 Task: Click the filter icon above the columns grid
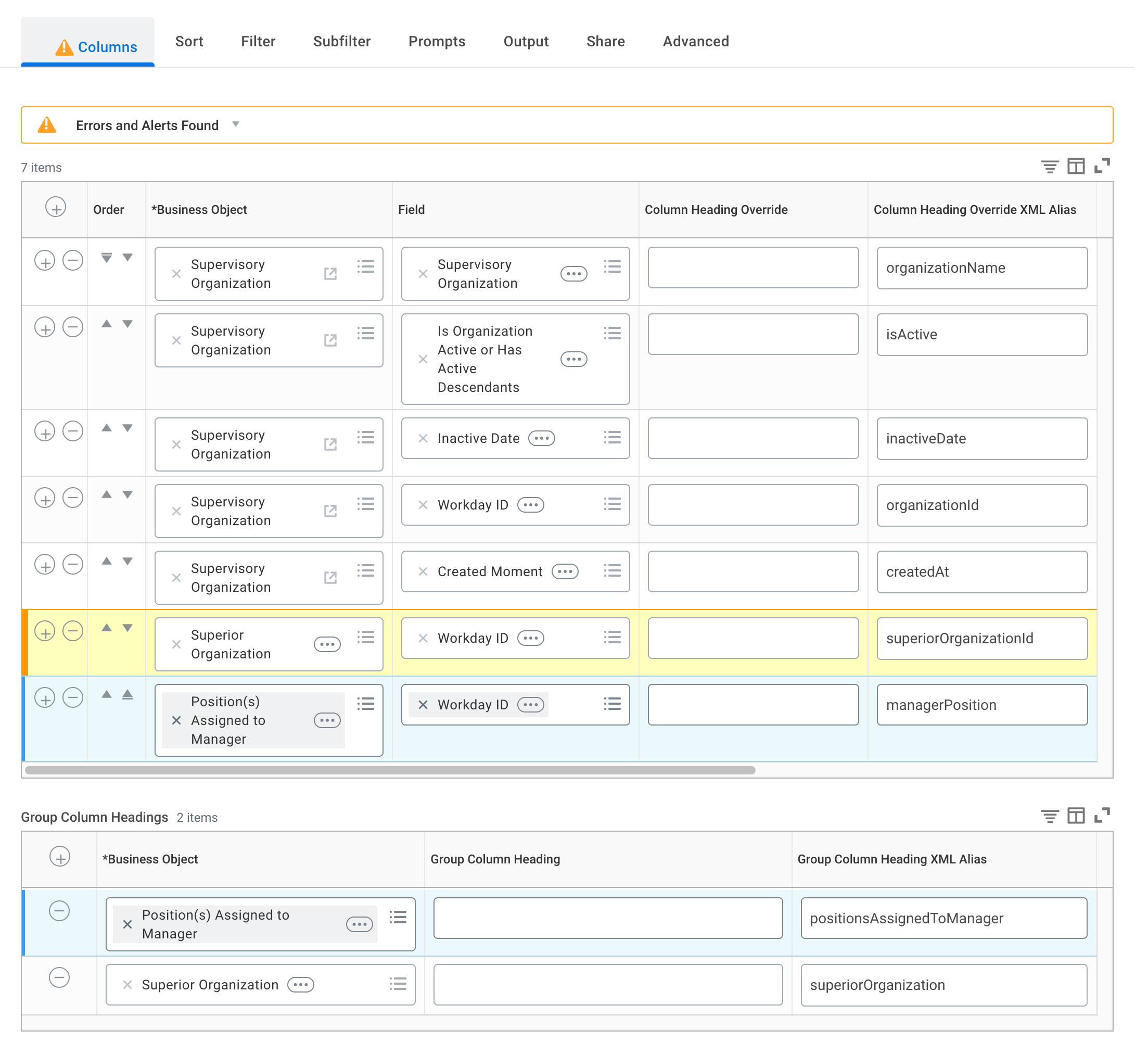1050,166
